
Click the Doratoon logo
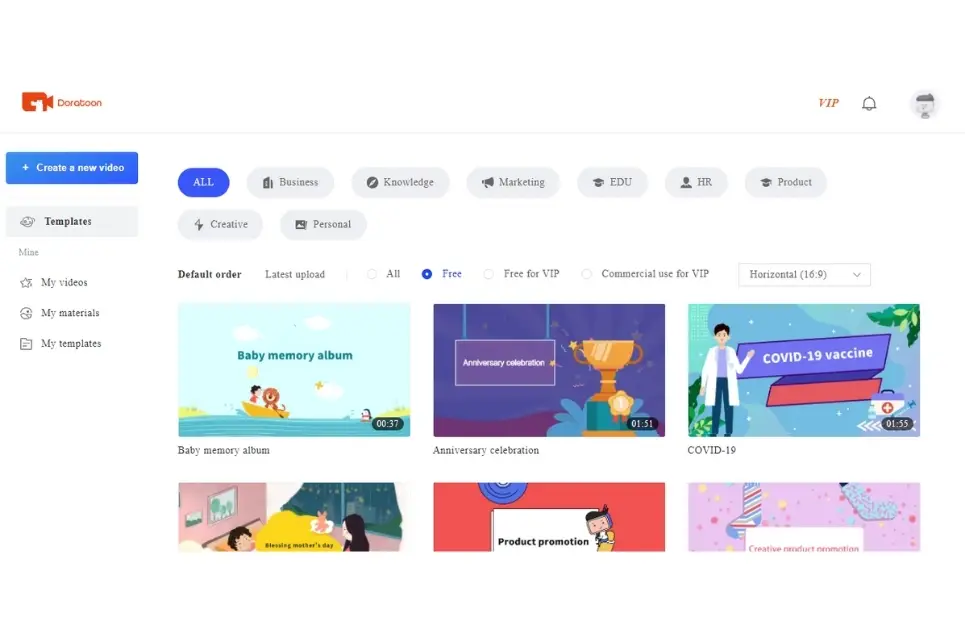[62, 102]
